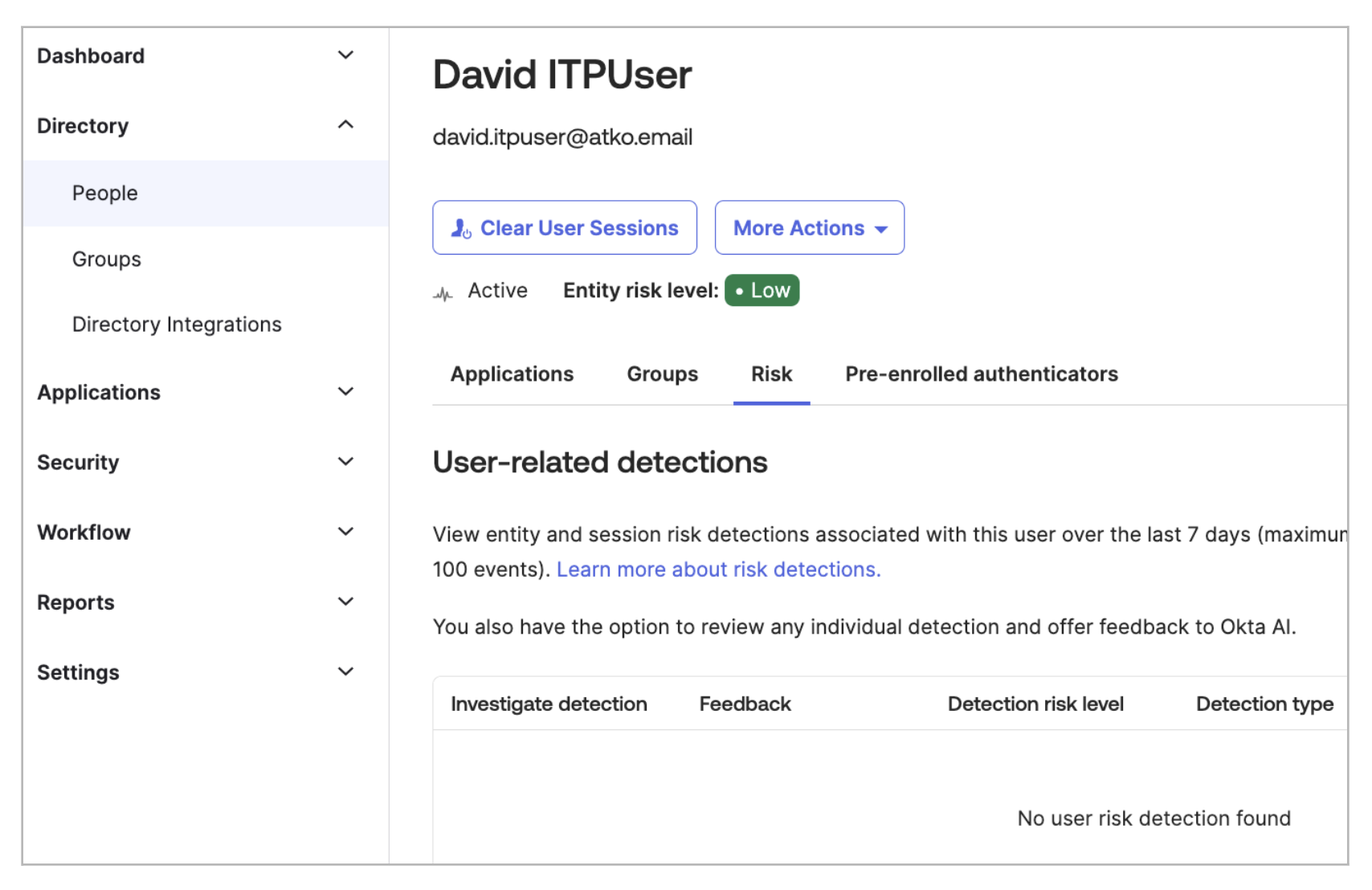Switch to the Applications tab

coord(512,374)
